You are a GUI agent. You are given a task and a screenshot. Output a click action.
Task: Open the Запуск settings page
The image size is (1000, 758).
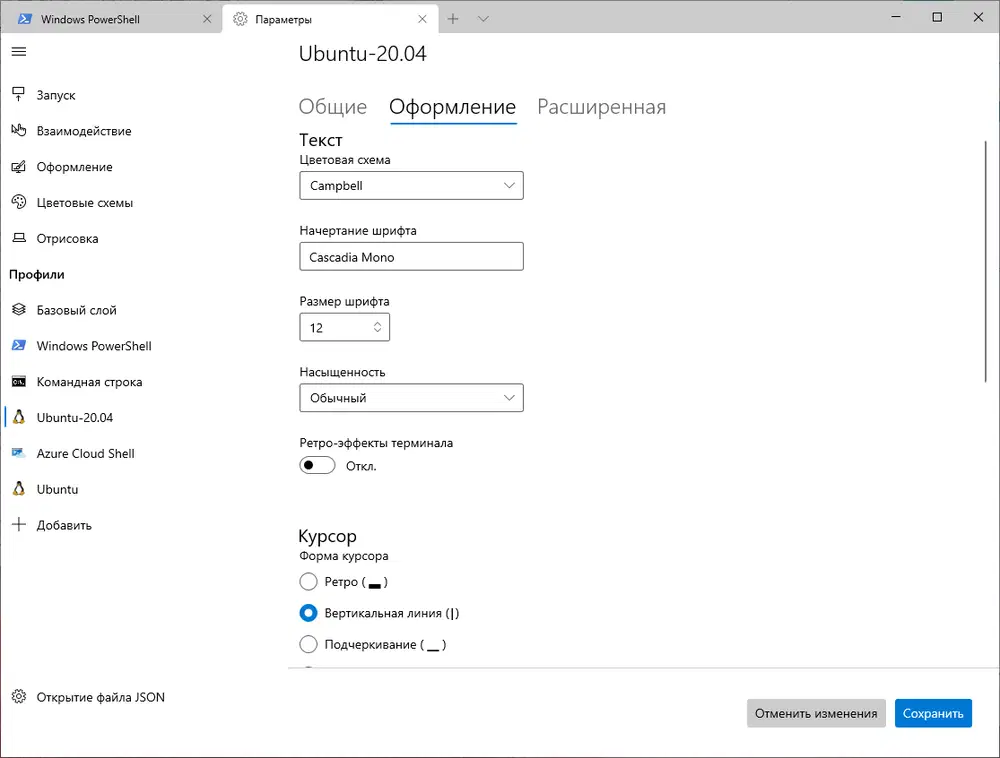pos(56,95)
